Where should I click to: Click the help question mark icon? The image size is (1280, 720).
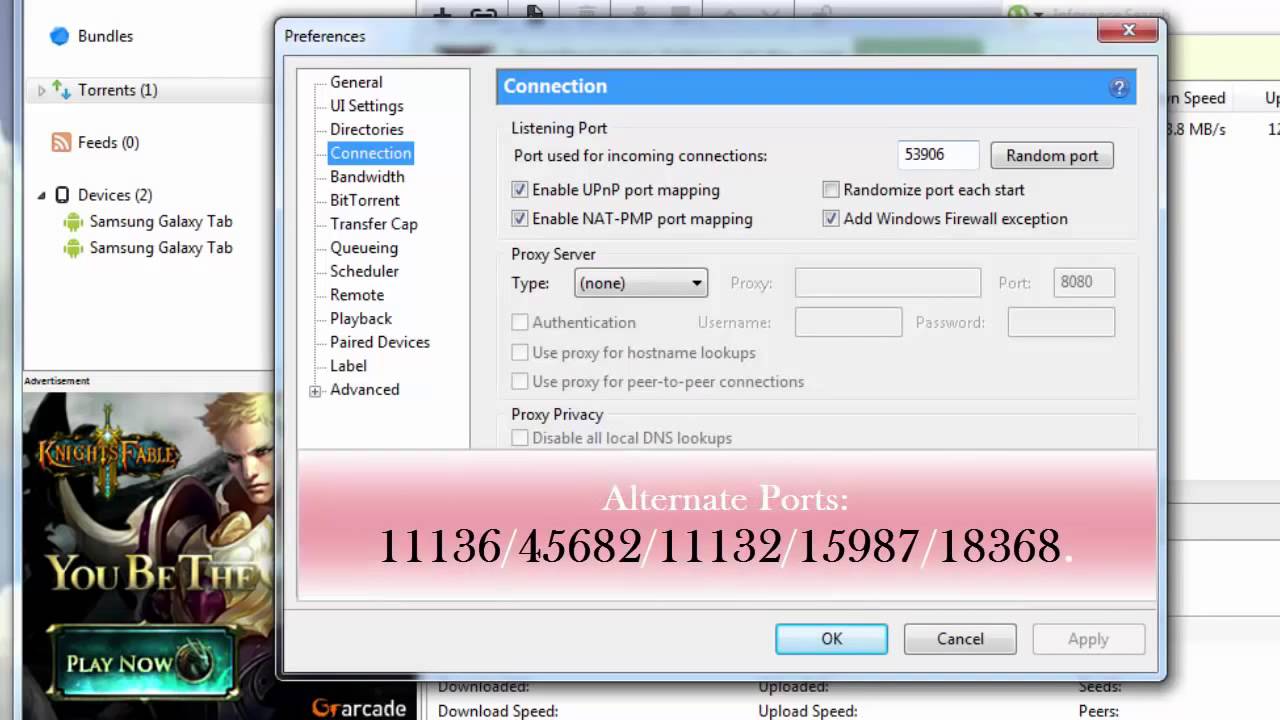pos(1119,88)
